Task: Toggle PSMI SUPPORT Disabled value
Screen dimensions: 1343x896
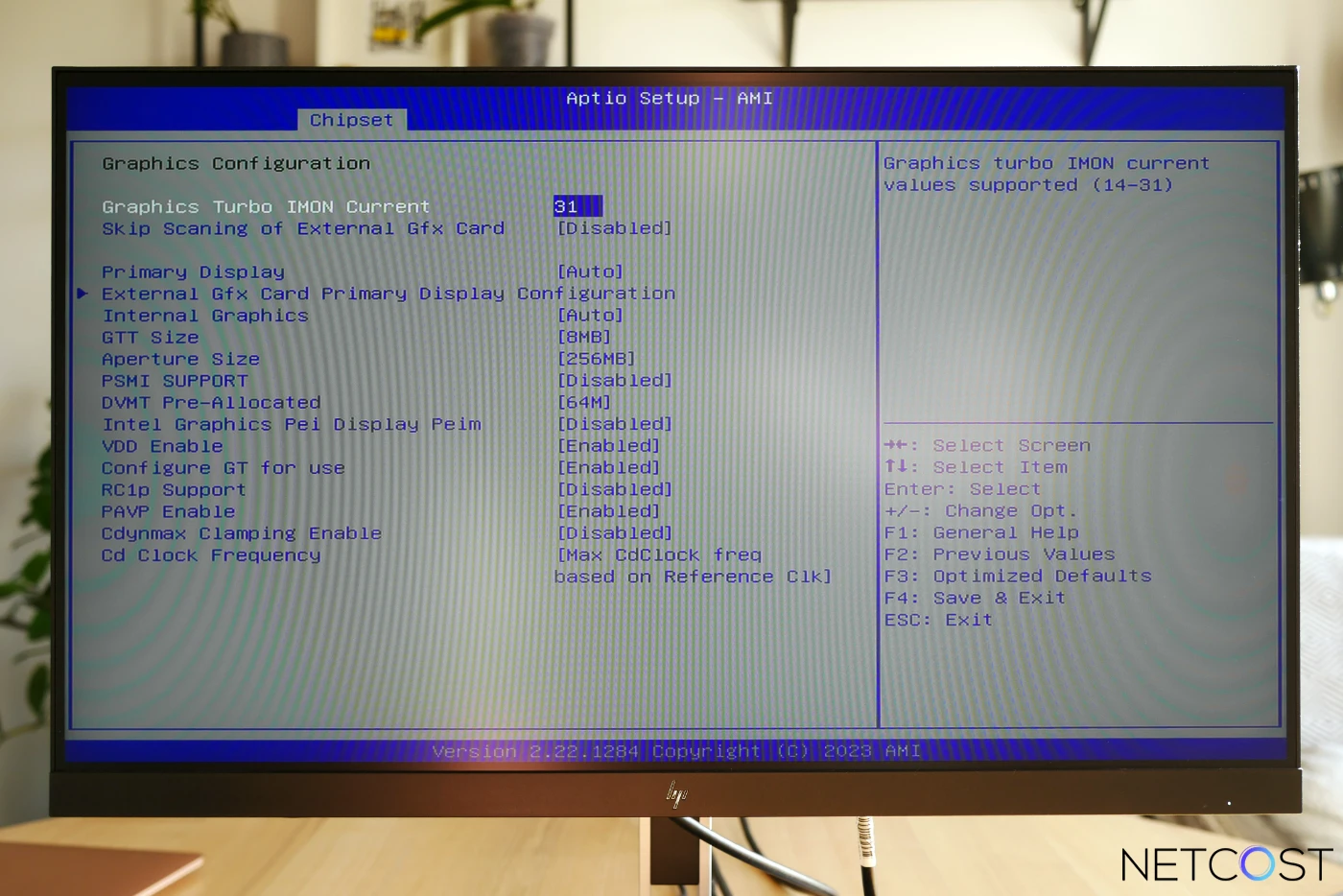Action: click(x=614, y=381)
